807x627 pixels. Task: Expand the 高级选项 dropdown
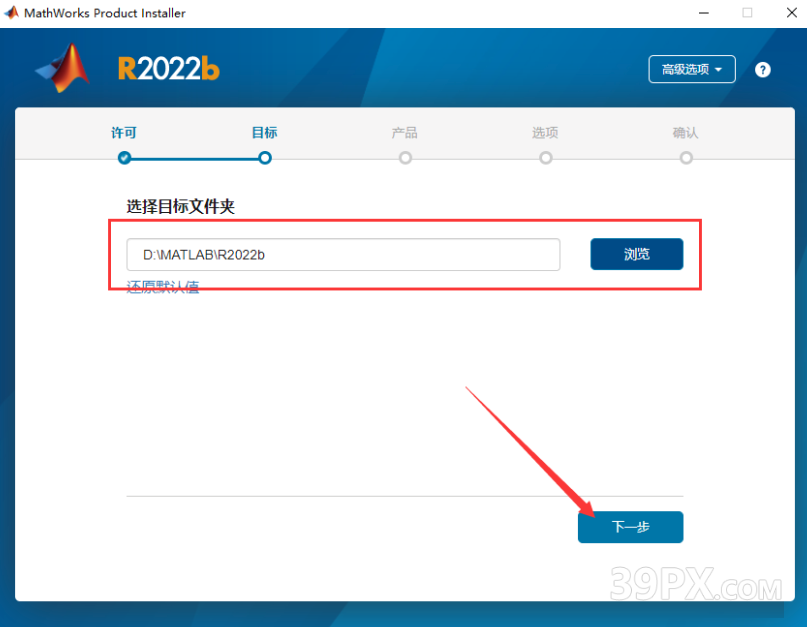click(692, 69)
